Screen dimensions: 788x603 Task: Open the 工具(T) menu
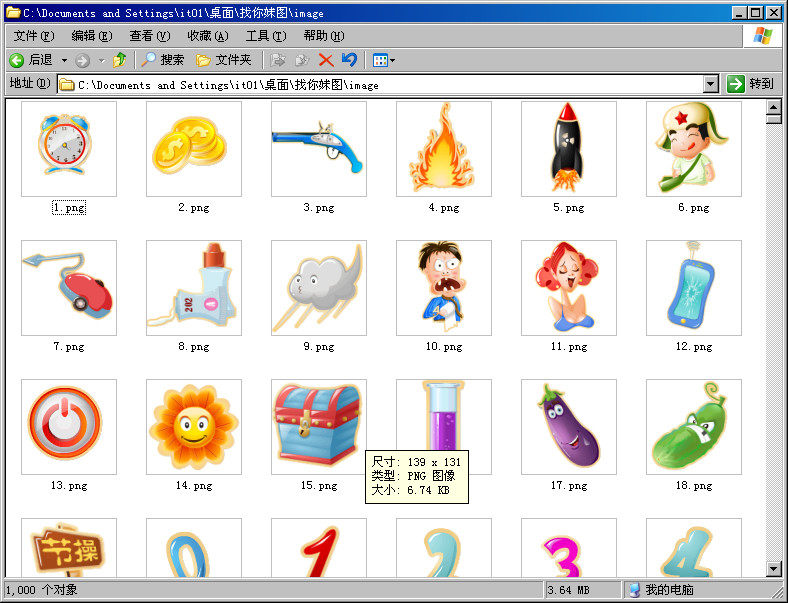[266, 36]
